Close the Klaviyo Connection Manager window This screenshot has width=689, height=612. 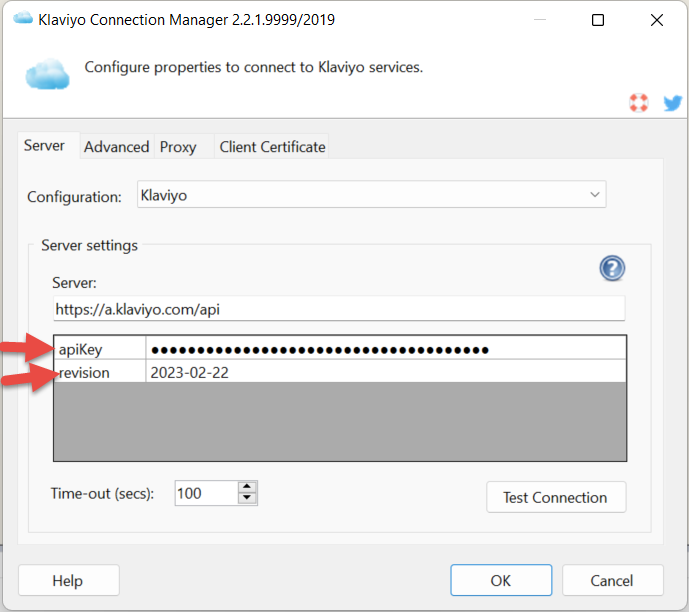tap(656, 20)
